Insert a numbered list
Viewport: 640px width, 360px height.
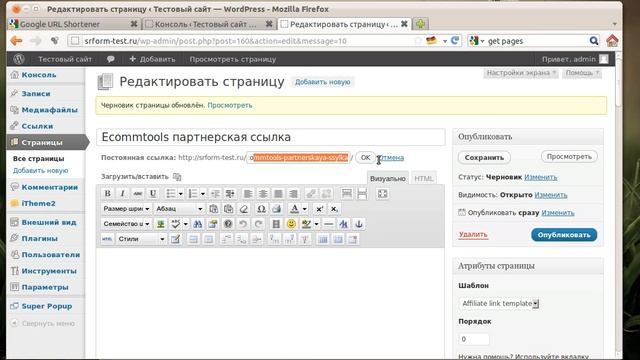tap(193, 193)
